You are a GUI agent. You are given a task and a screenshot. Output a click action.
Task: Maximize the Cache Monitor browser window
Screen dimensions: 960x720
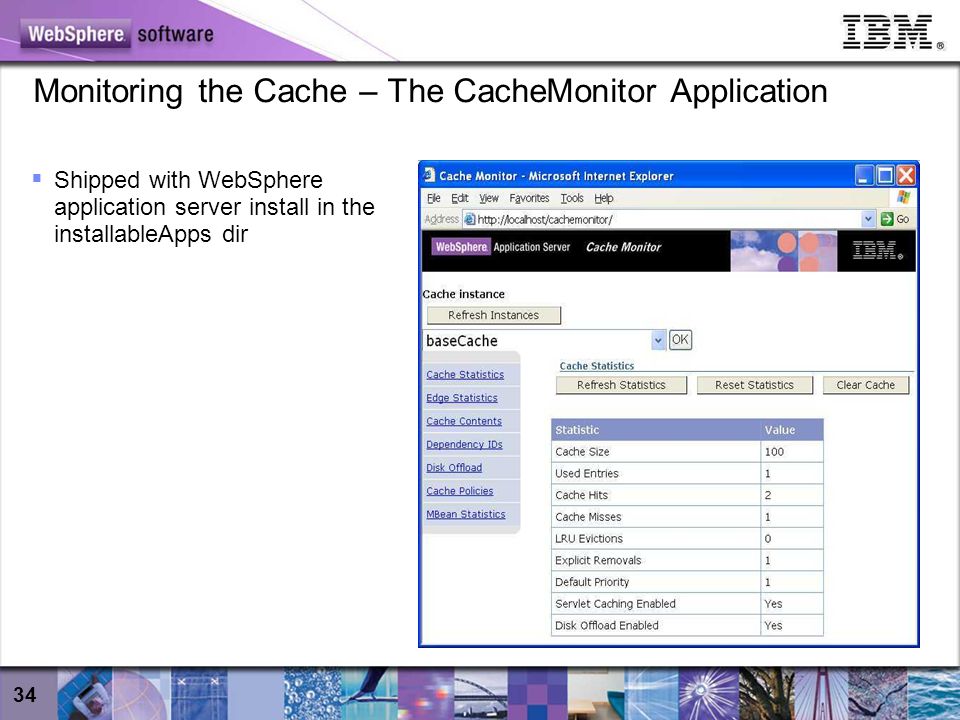[x=885, y=176]
